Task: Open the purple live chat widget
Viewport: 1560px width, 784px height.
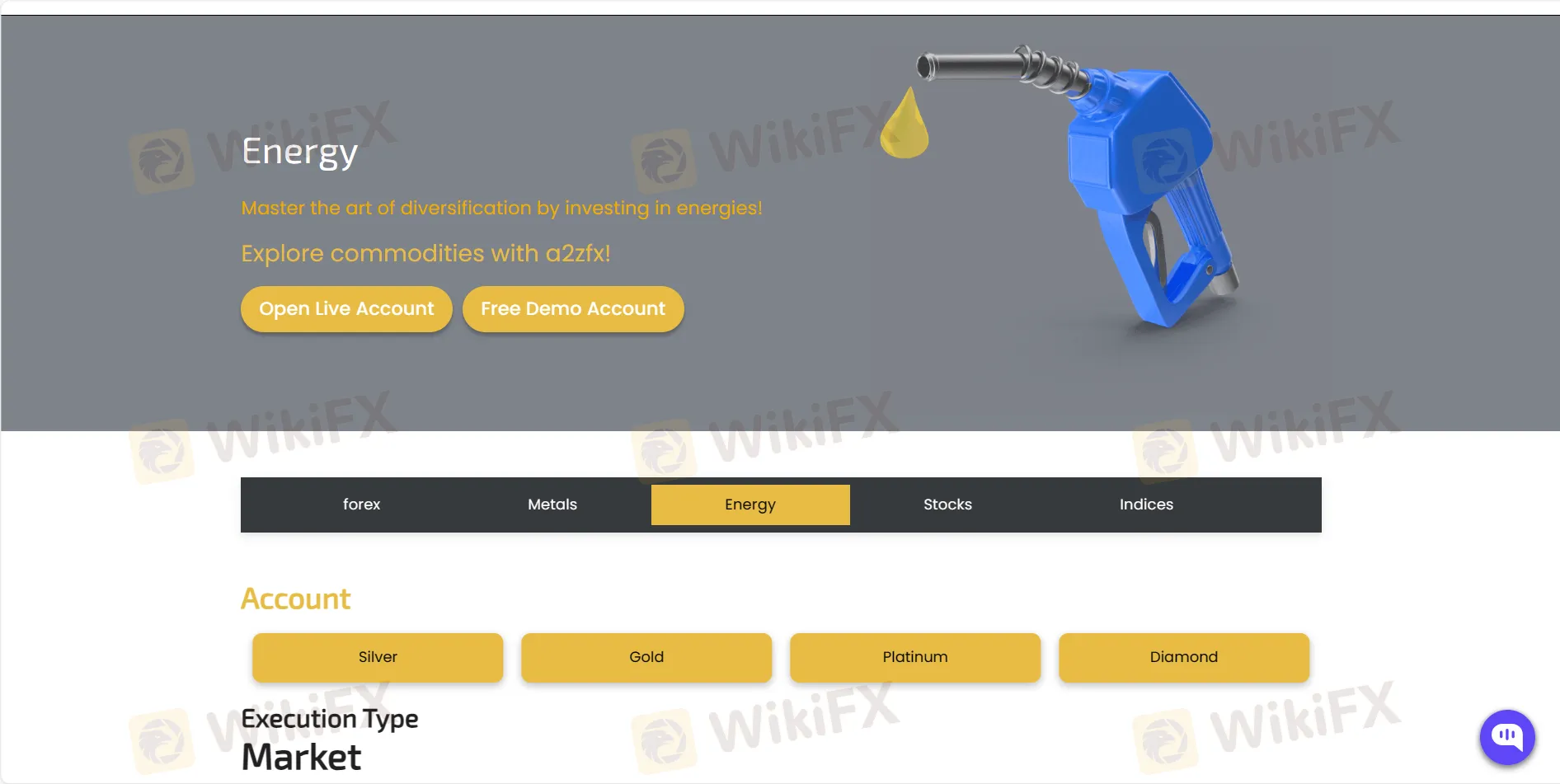Action: pyautogui.click(x=1507, y=737)
